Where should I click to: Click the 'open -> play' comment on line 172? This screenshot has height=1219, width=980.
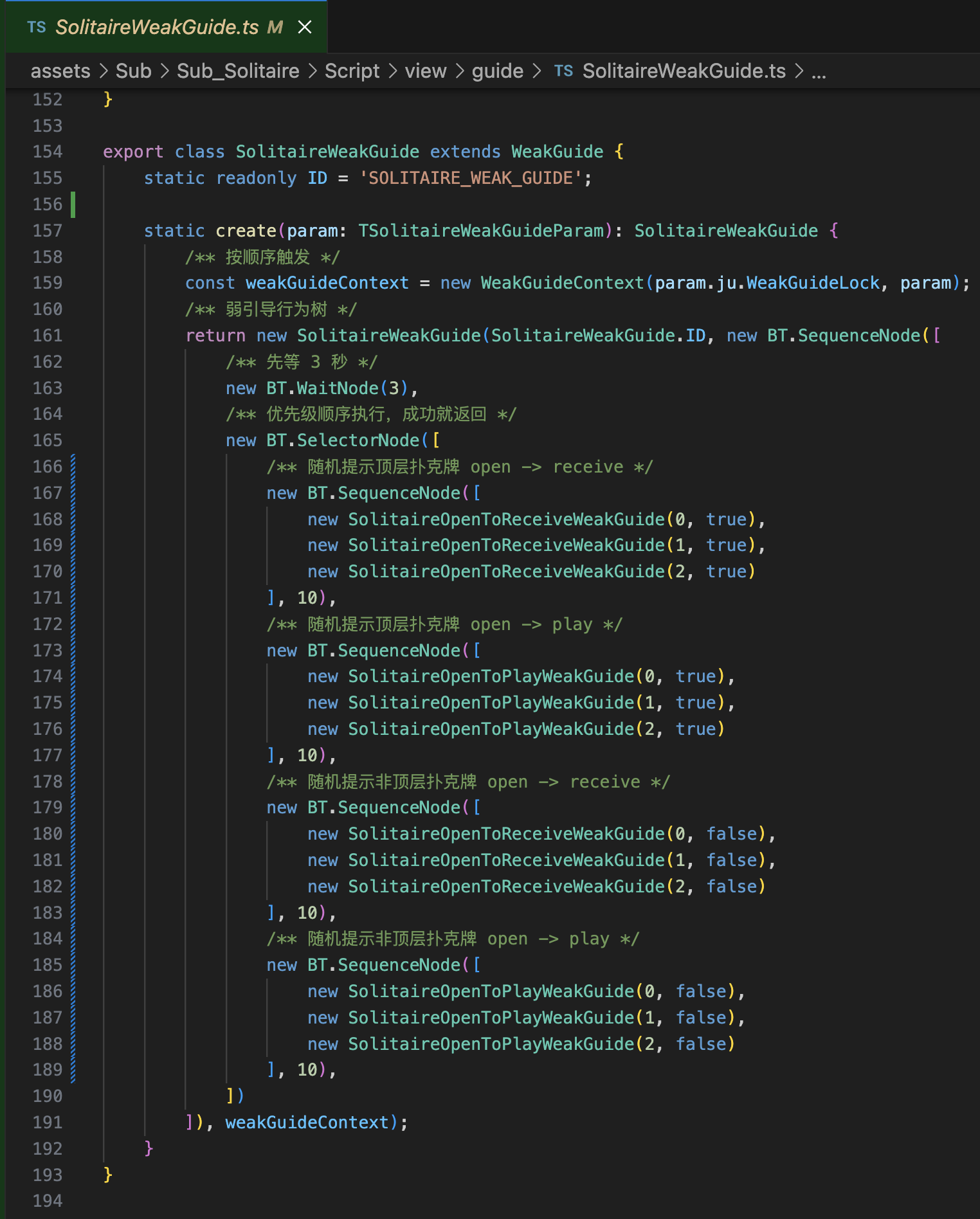(444, 624)
